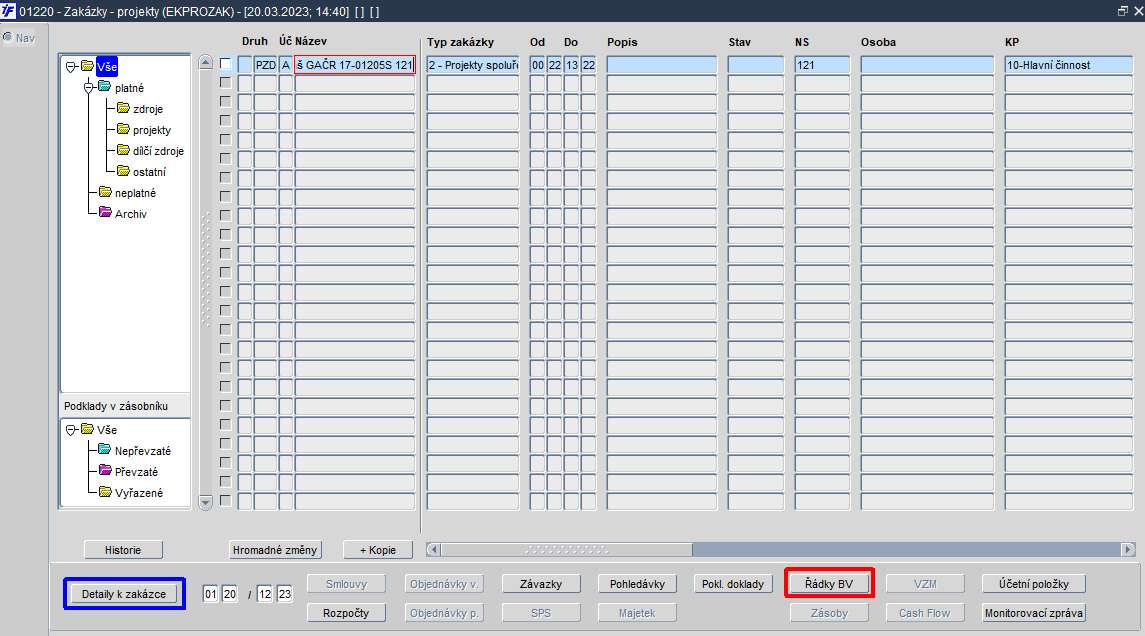Viewport: 1145px width, 636px height.
Task: Select the neplatné folder
Action: point(127,192)
